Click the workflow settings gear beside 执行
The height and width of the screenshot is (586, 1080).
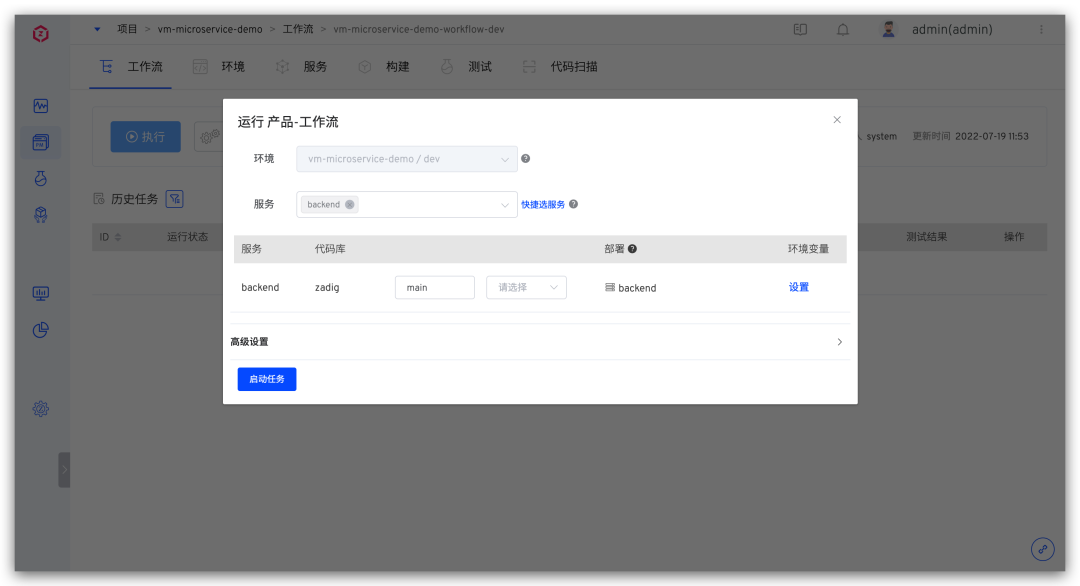[209, 137]
